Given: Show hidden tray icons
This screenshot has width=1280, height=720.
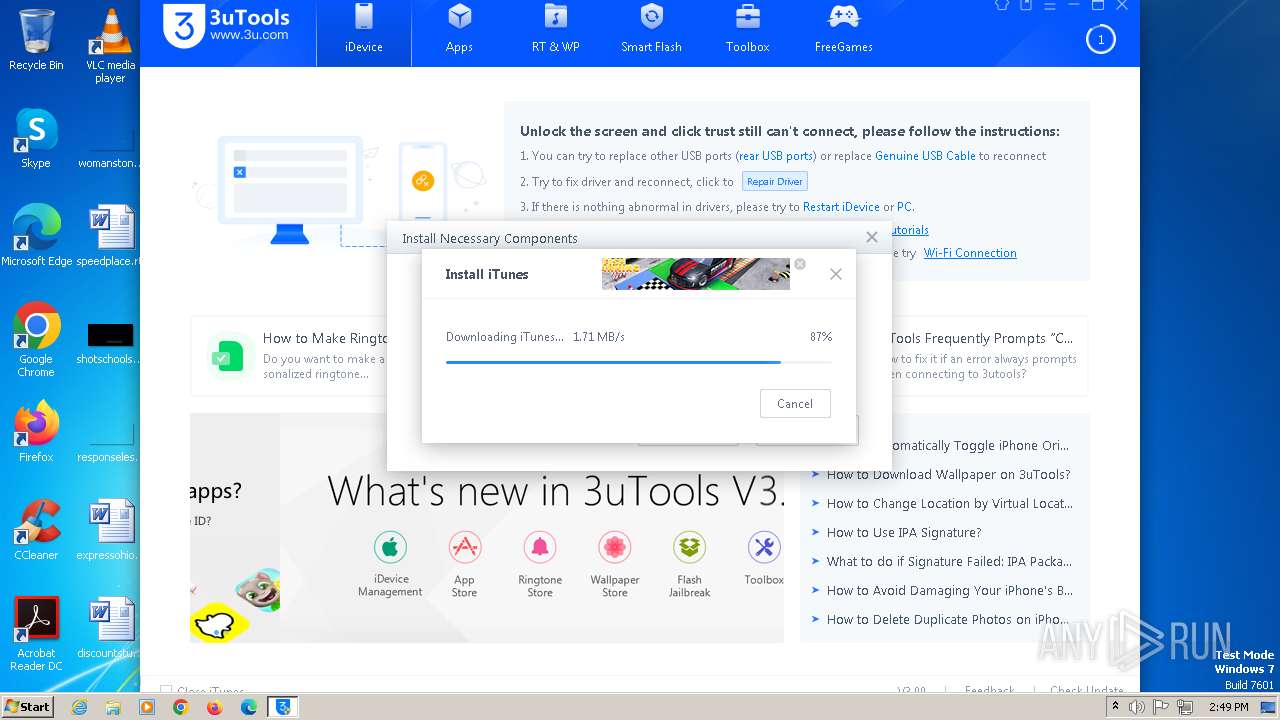Looking at the screenshot, I should pos(1116,707).
